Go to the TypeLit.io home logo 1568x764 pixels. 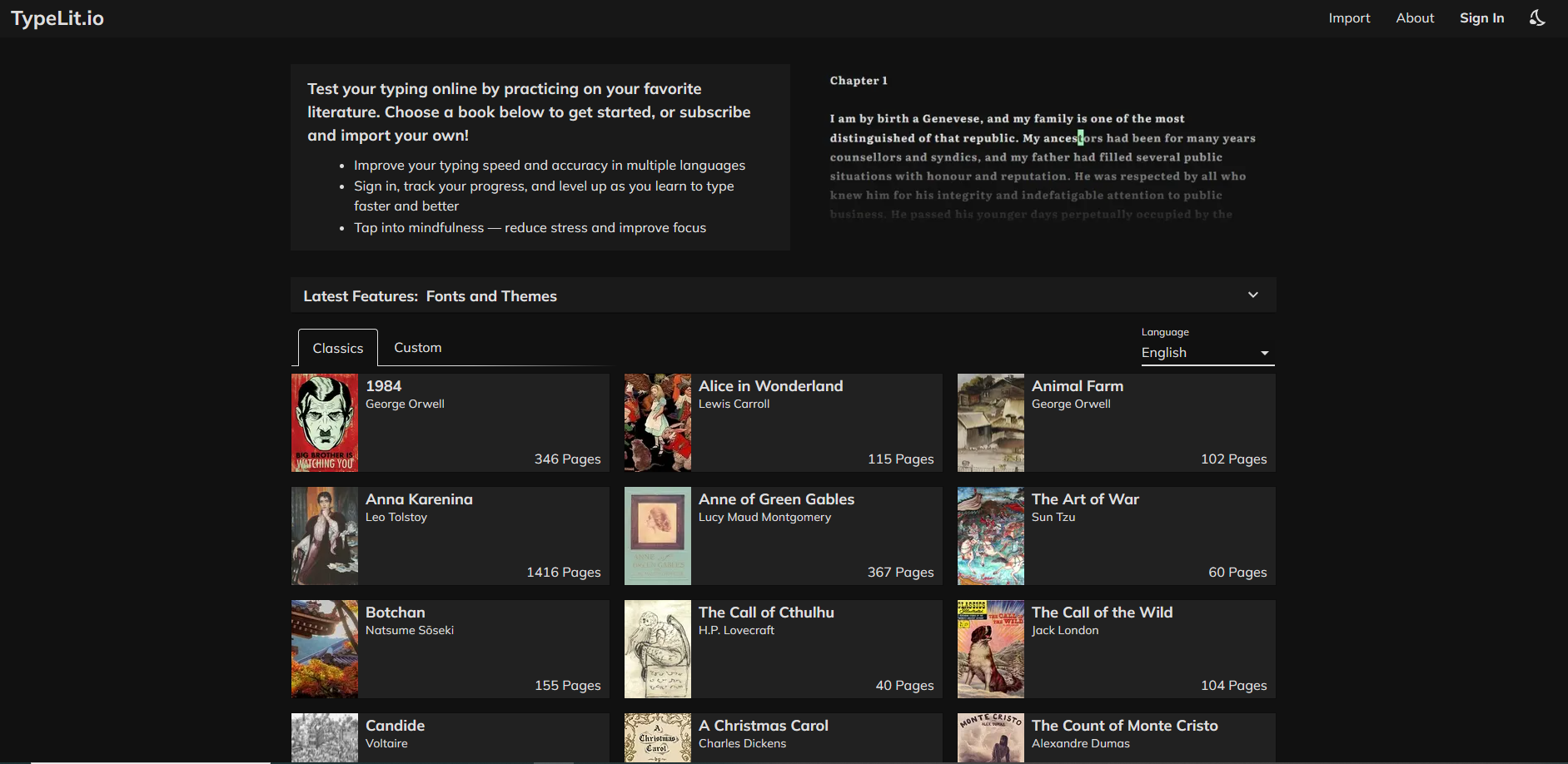pyautogui.click(x=57, y=18)
